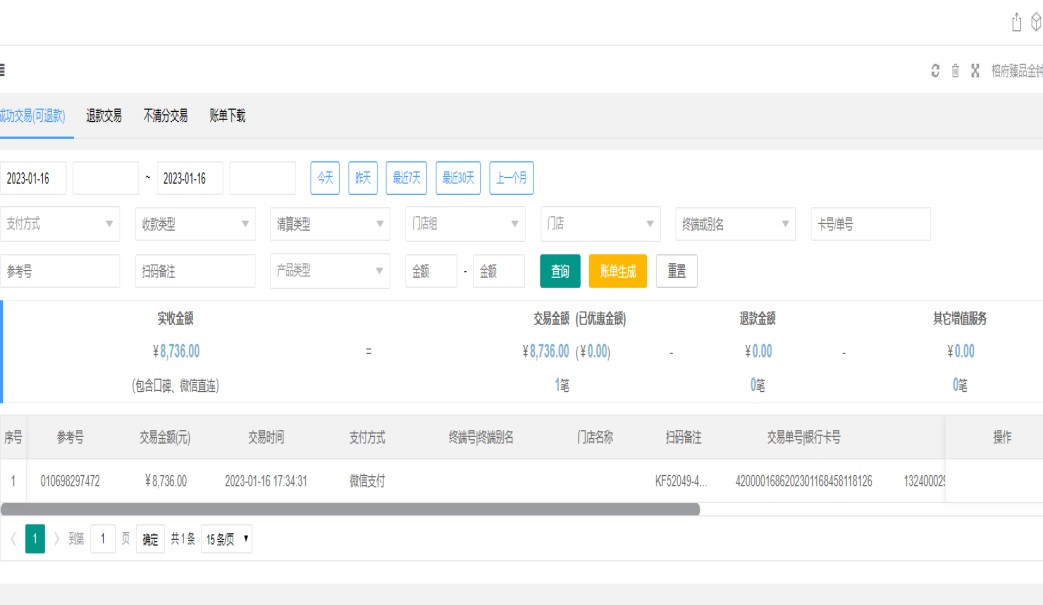Open the 支付方式 dropdown
The image size is (1043, 605).
click(60, 224)
